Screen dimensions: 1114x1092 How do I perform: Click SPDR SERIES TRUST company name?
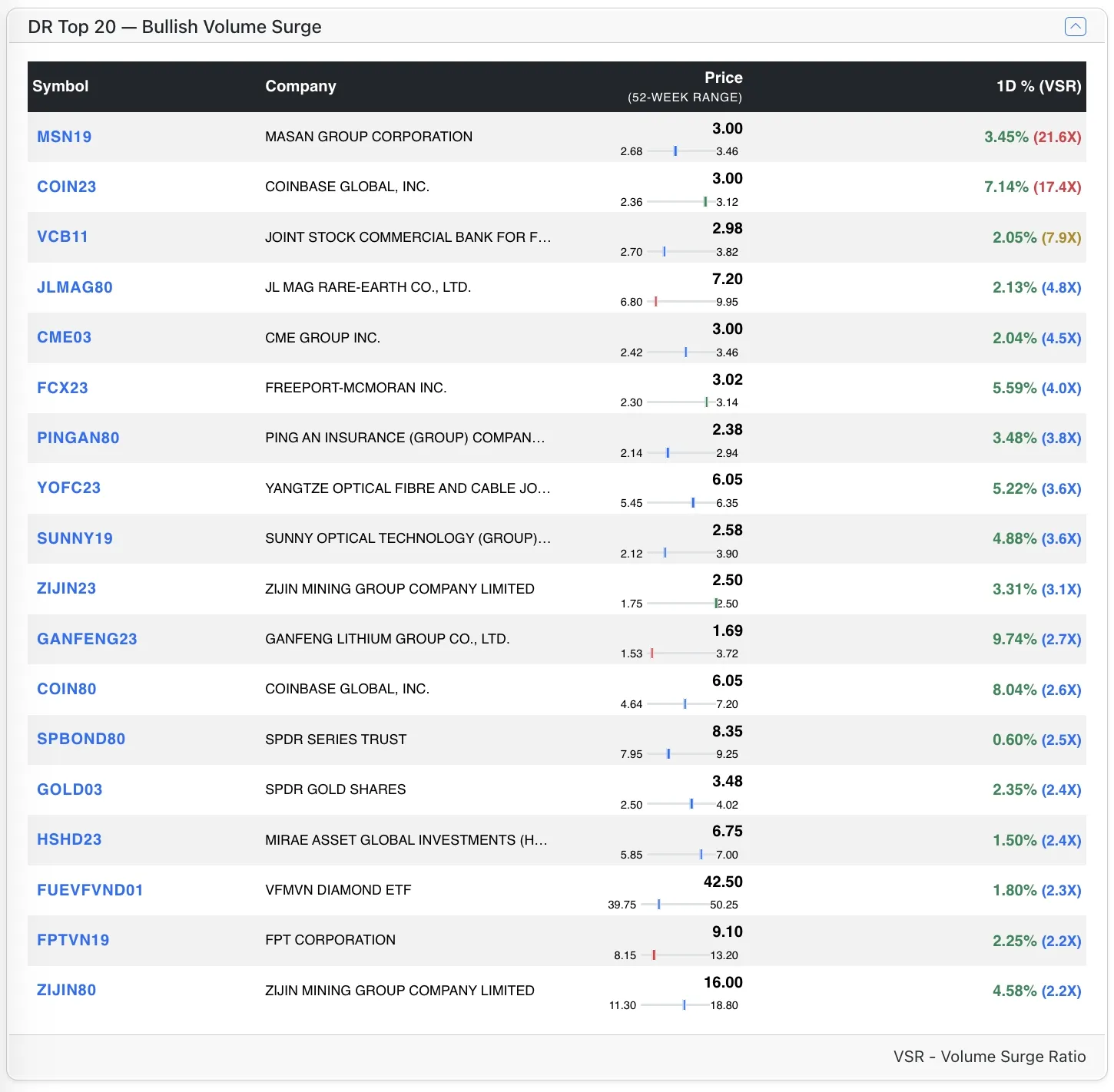click(336, 740)
